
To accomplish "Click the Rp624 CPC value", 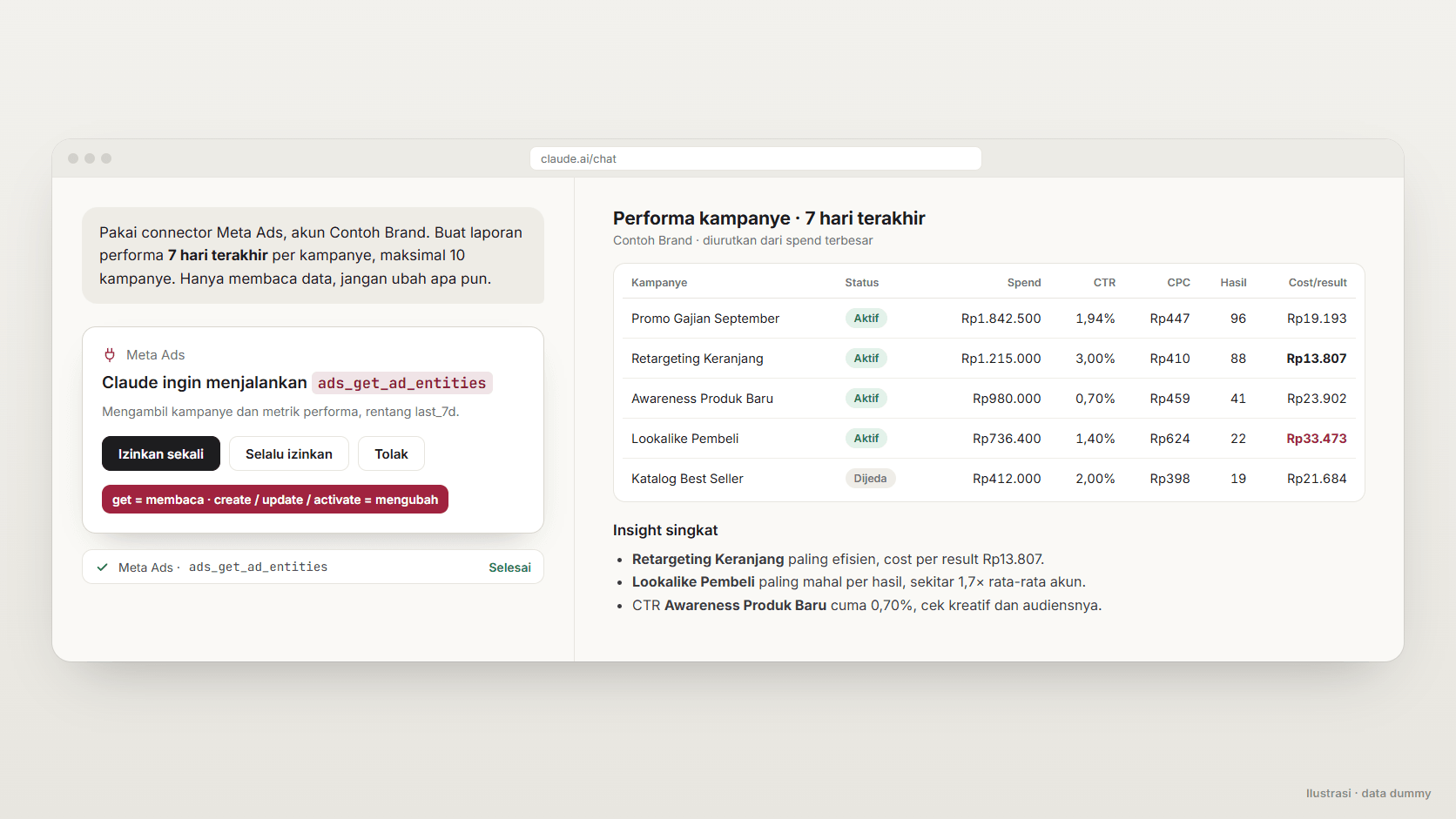I will coord(1170,439).
